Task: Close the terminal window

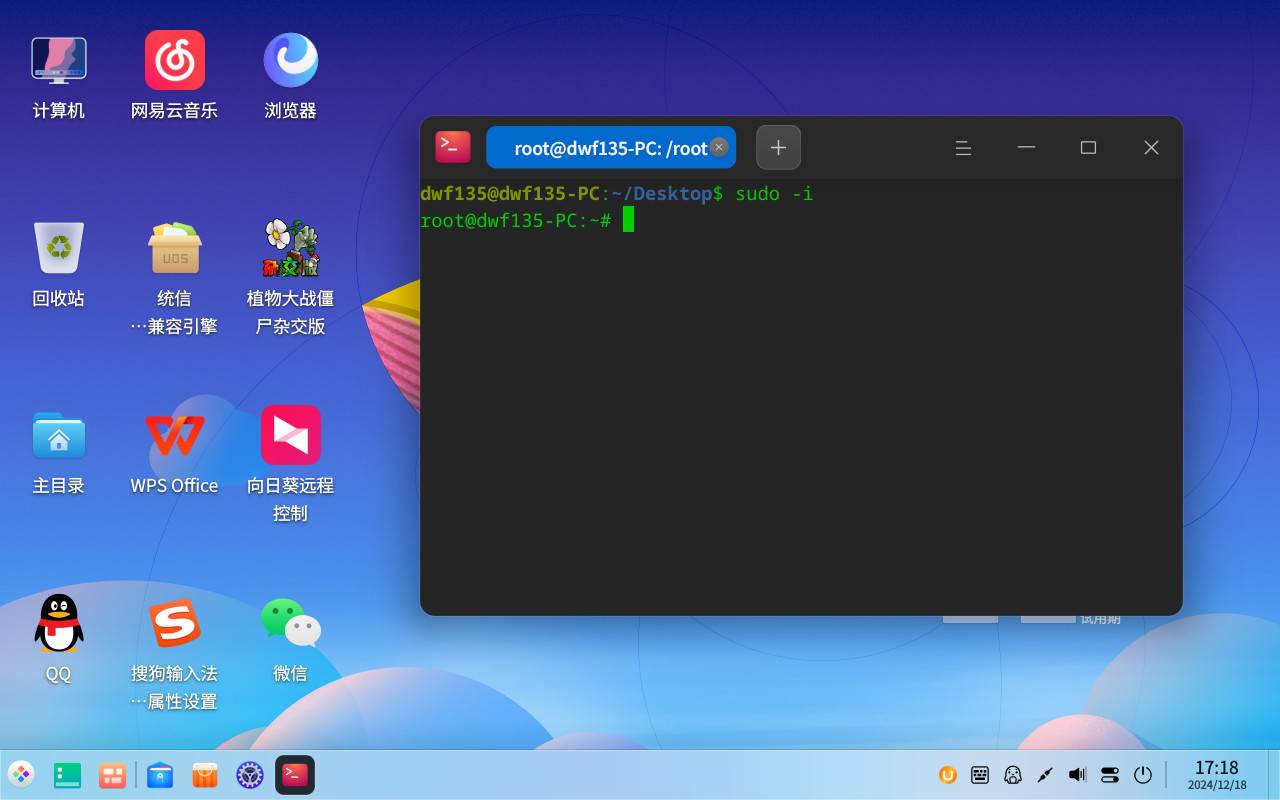Action: coord(1151,147)
